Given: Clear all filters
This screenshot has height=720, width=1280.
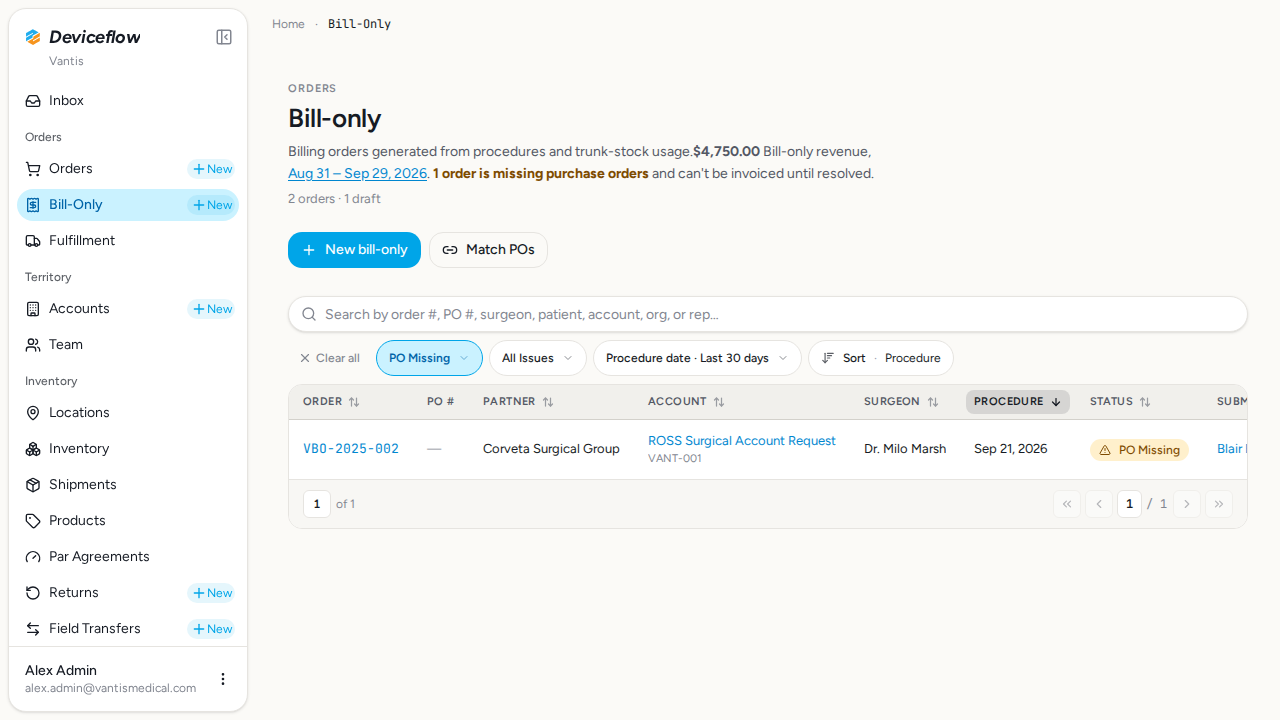Looking at the screenshot, I should point(329,358).
